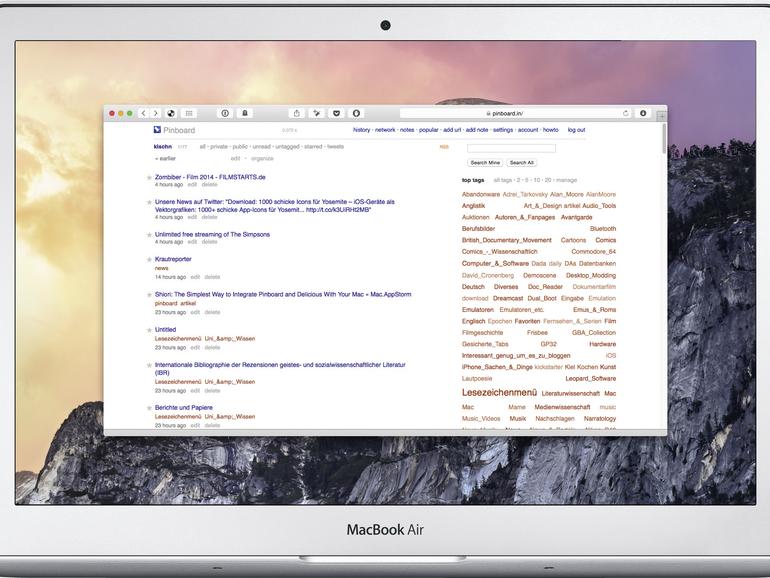Star the Unlimited free streaming of The Simpsons bookmark

pos(149,235)
